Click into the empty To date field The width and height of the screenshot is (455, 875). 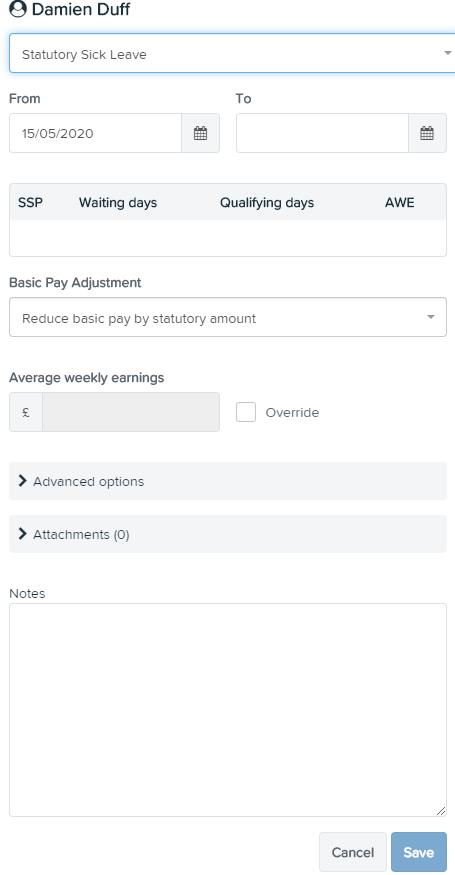click(322, 133)
